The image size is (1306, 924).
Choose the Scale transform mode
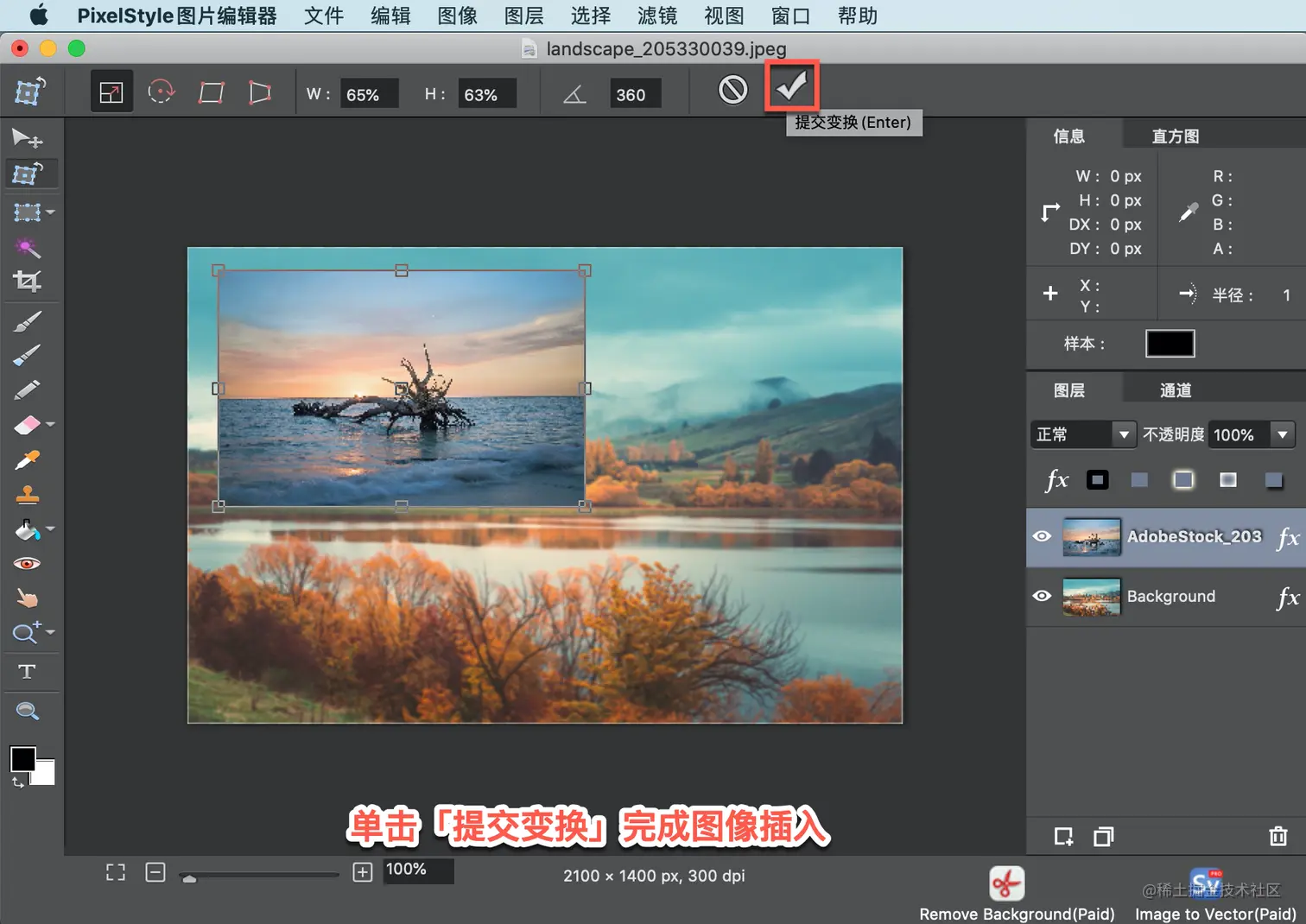pyautogui.click(x=111, y=92)
